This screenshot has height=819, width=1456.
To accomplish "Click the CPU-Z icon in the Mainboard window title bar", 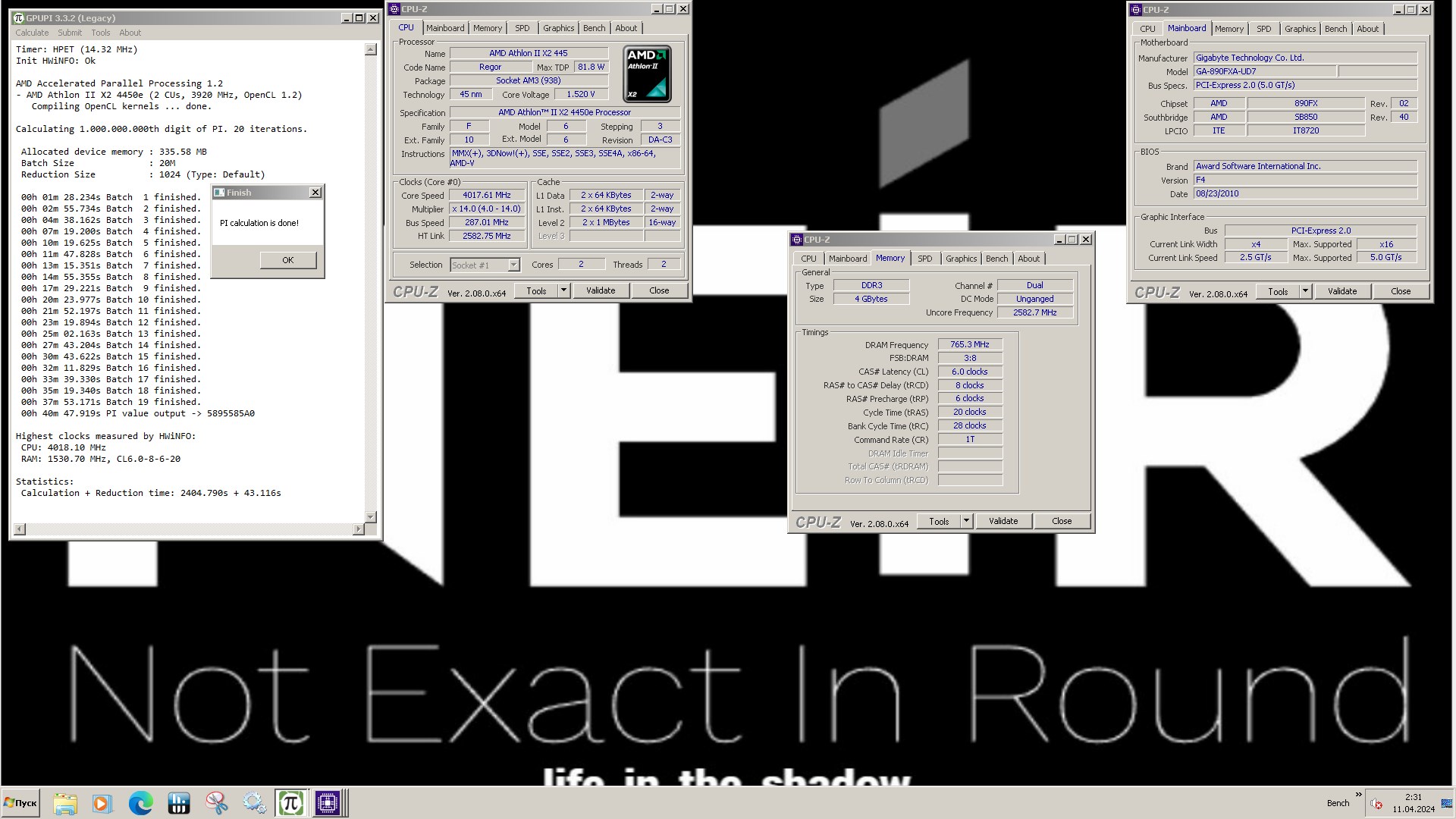I will click(1136, 10).
